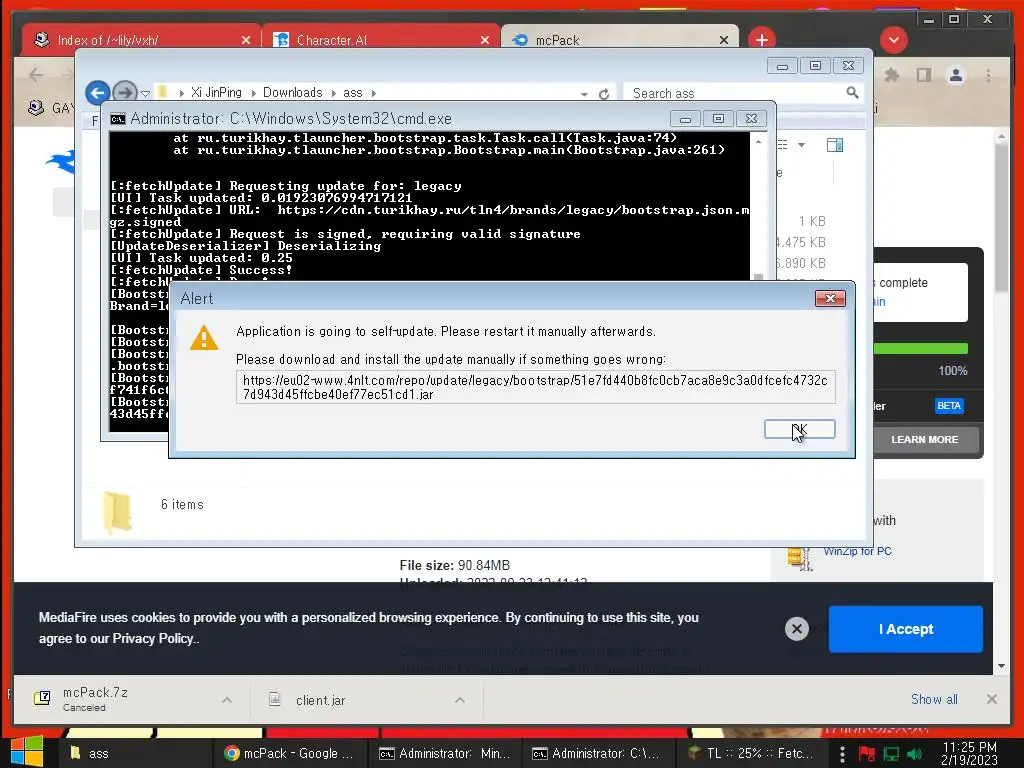Show hidden system tray icons
Image resolution: width=1024 pixels, height=768 pixels.
point(842,754)
